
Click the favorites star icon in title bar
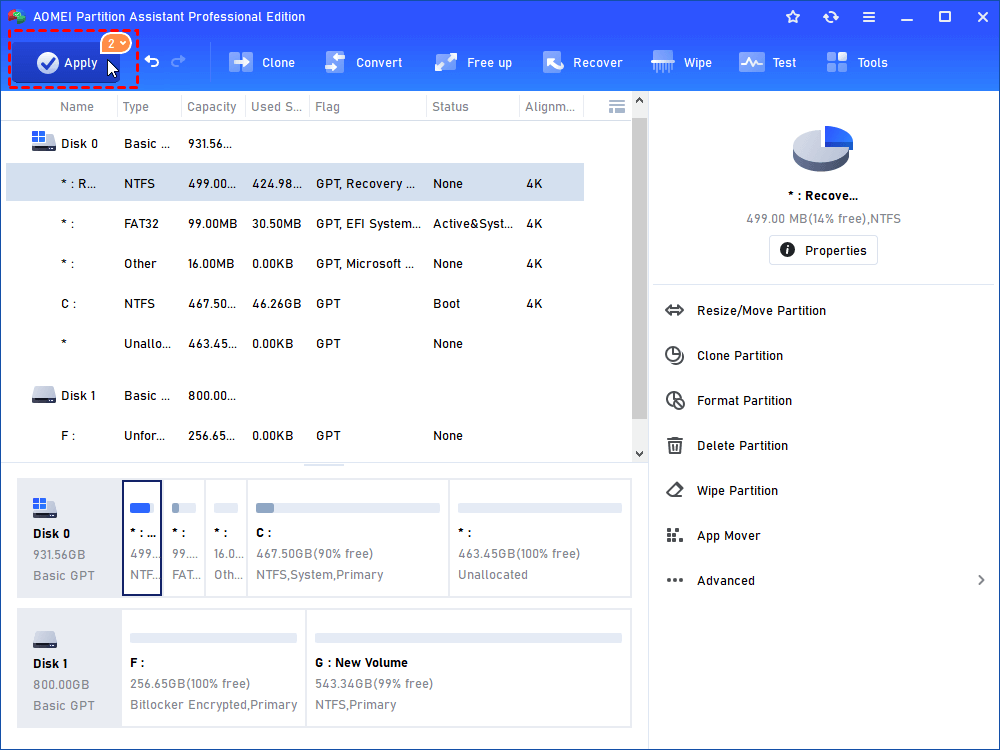(x=793, y=17)
